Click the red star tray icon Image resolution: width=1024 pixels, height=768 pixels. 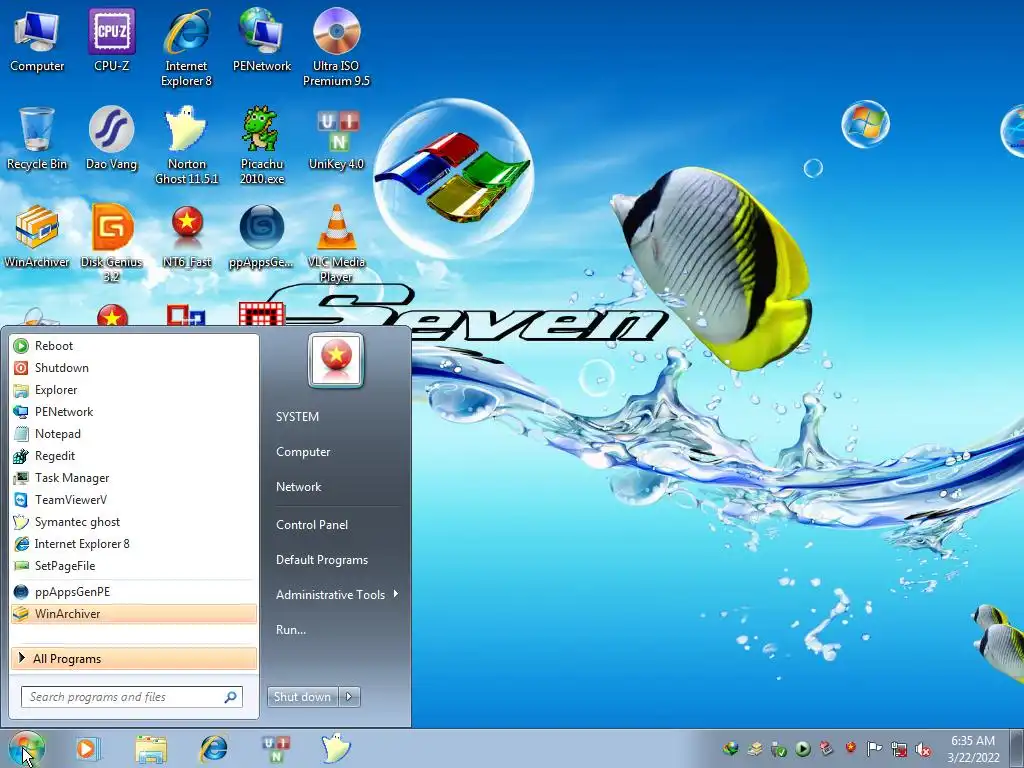tap(850, 747)
